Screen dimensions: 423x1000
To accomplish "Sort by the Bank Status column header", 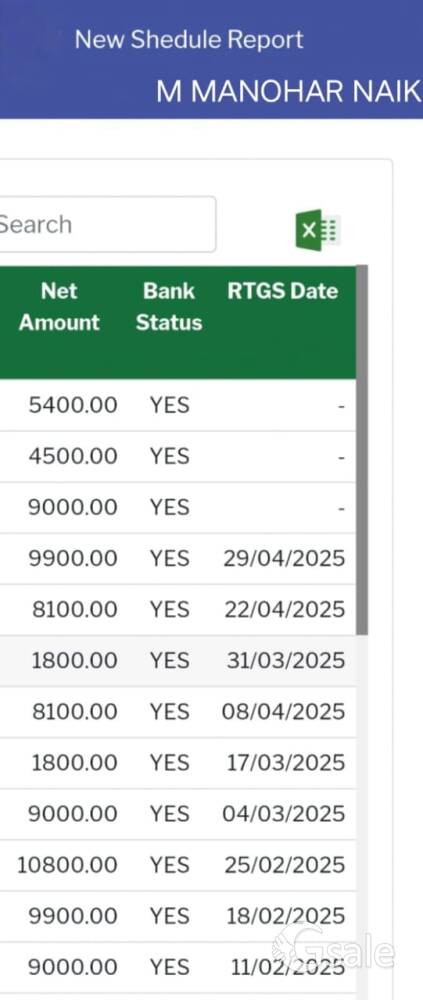I will click(169, 307).
